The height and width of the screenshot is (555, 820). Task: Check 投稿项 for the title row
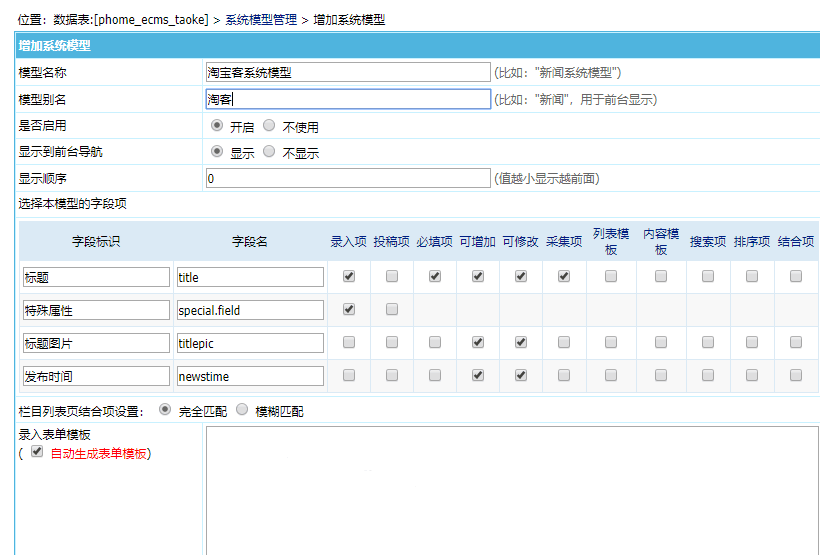pos(392,276)
